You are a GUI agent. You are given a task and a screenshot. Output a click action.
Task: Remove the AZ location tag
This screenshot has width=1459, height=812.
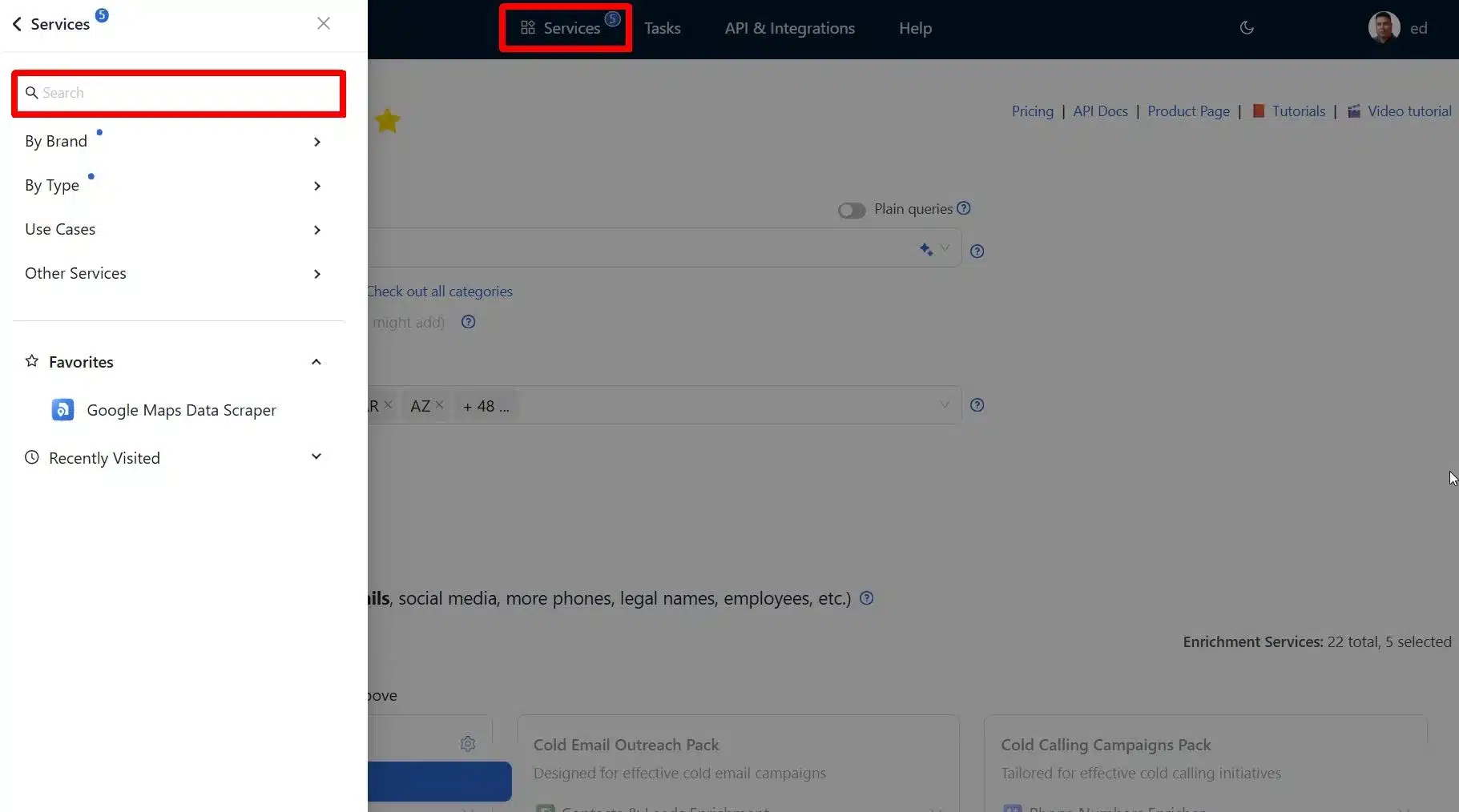pyautogui.click(x=439, y=405)
